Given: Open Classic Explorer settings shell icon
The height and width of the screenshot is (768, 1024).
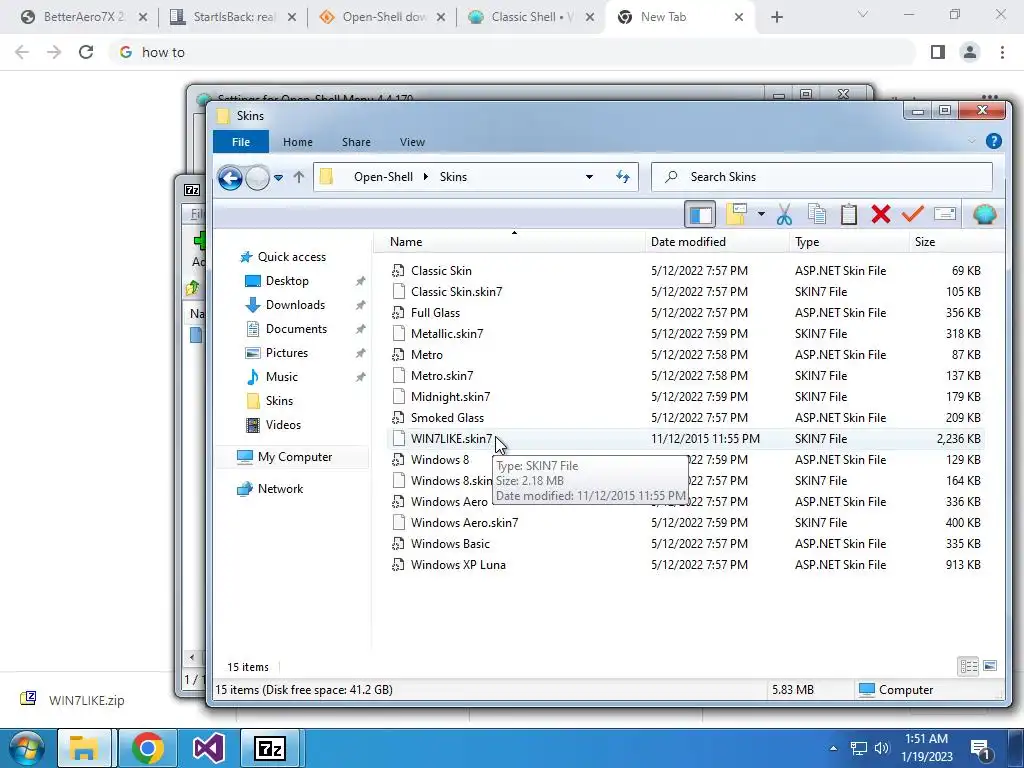Looking at the screenshot, I should 984,214.
